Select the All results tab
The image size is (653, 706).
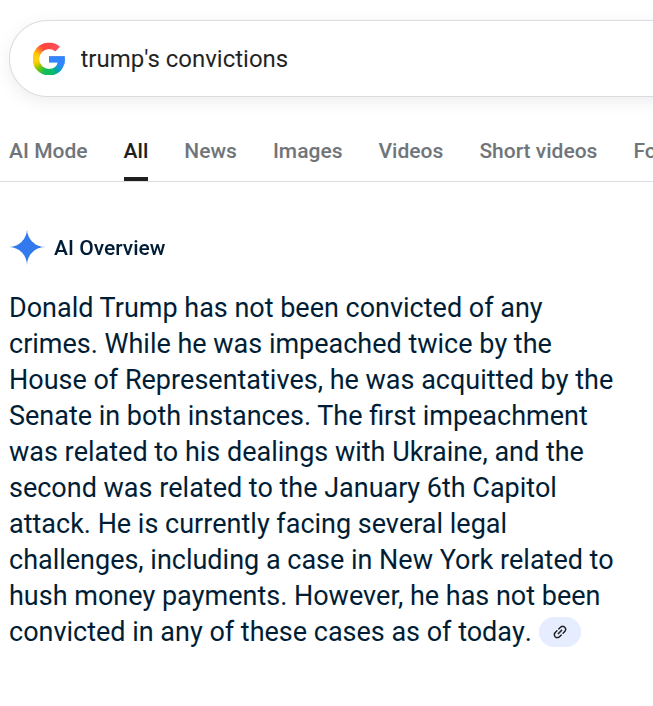[136, 151]
